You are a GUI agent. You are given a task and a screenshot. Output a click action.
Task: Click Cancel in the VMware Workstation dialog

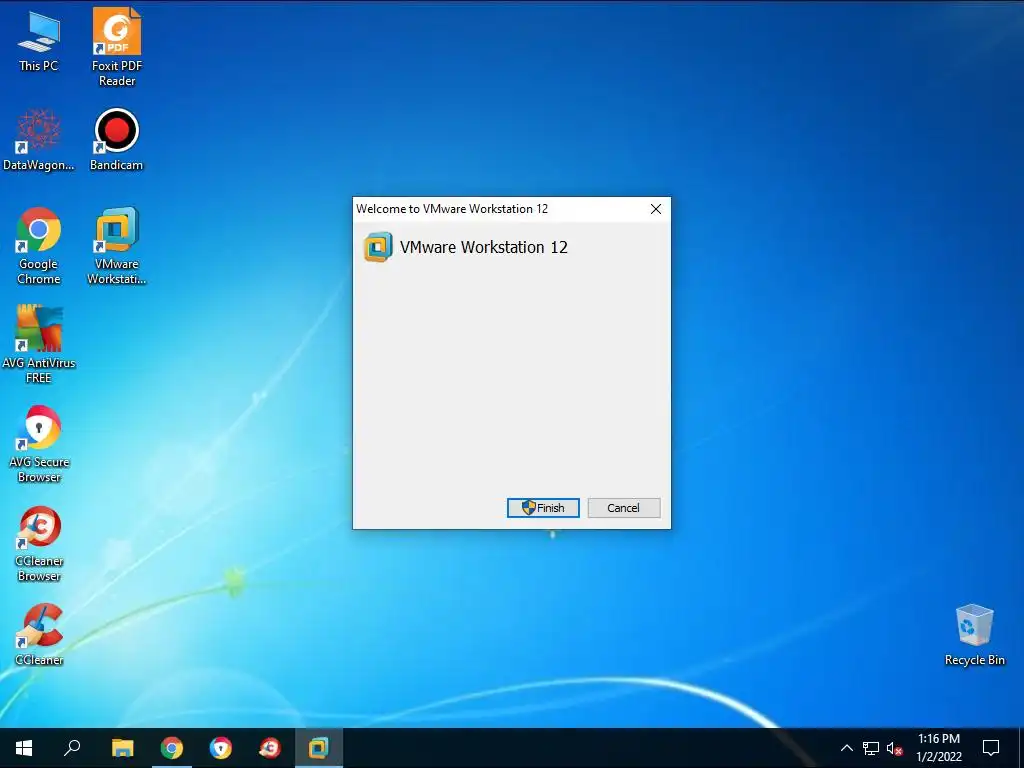pyautogui.click(x=624, y=508)
